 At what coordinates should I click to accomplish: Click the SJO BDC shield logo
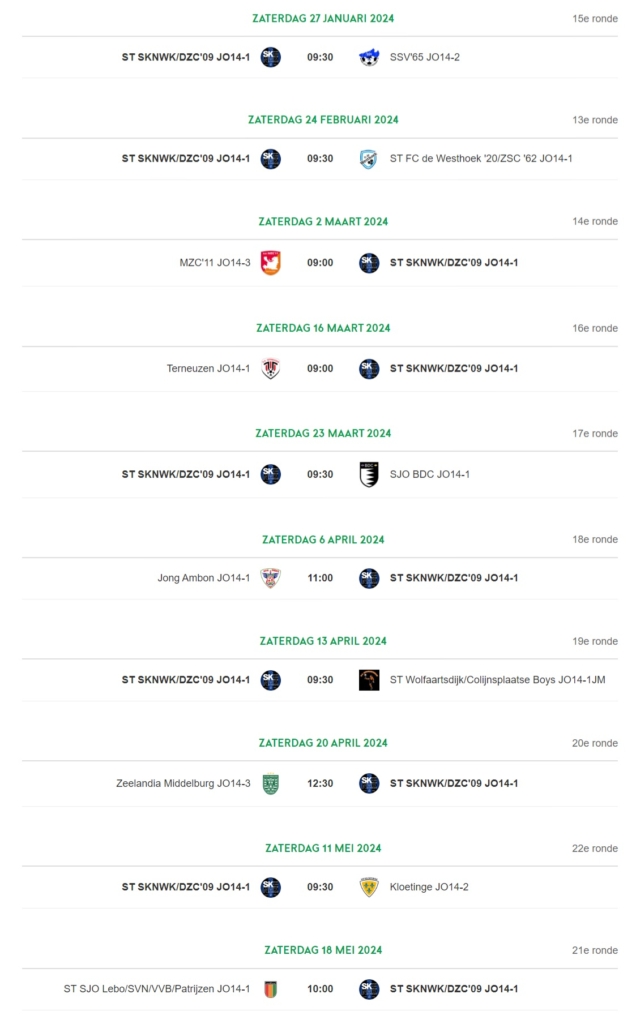(x=369, y=475)
